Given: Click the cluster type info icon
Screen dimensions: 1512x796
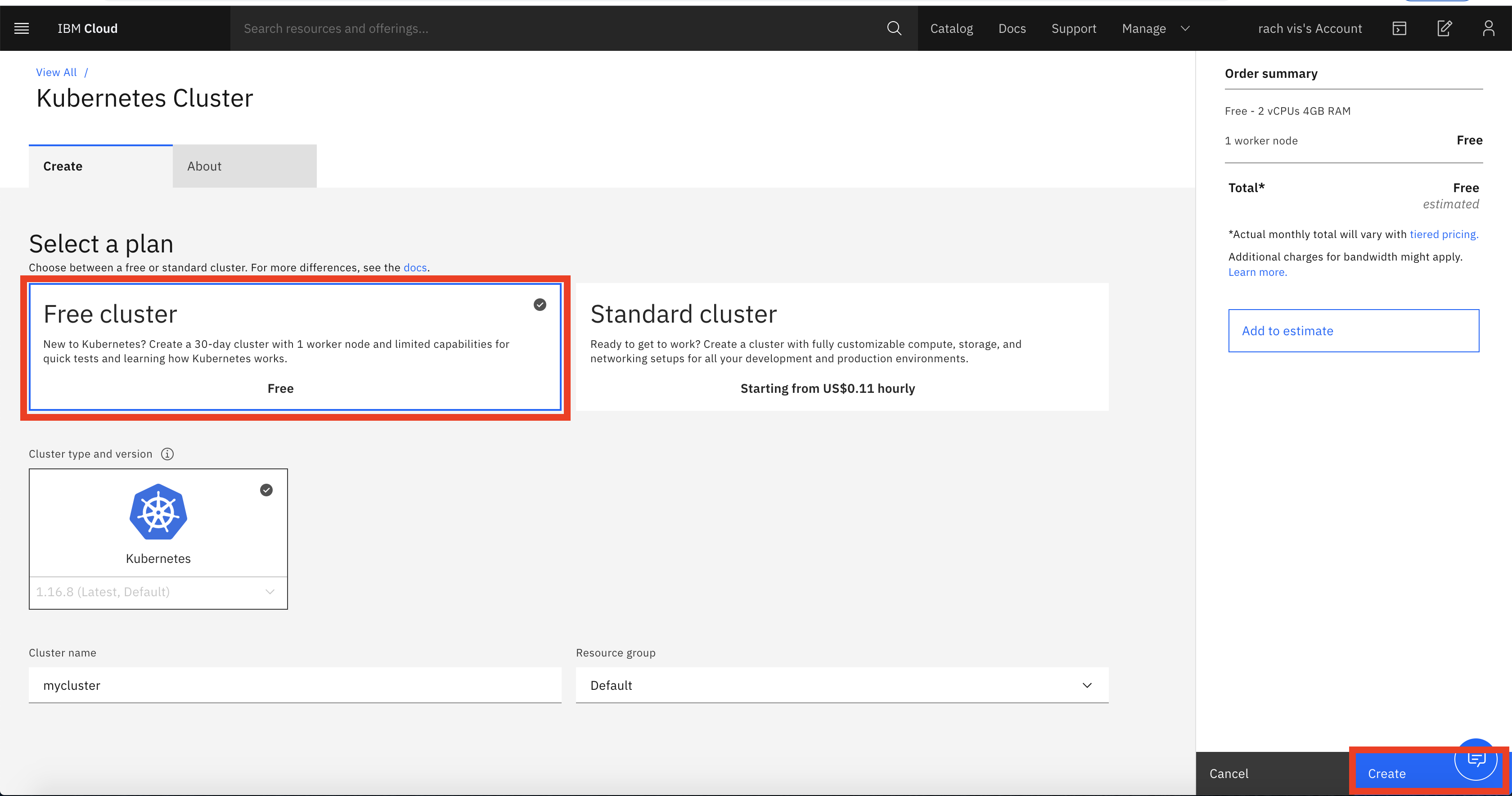Looking at the screenshot, I should coord(167,454).
